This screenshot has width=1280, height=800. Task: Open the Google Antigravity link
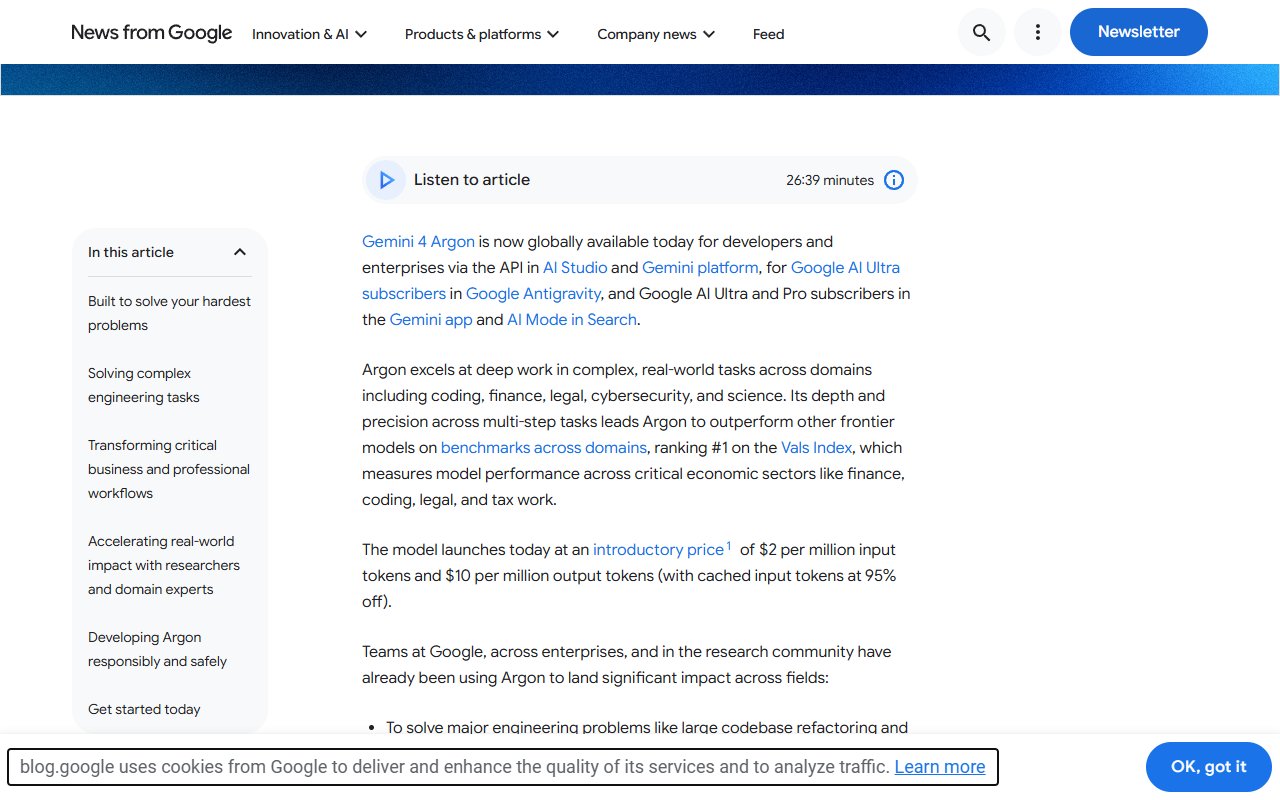pyautogui.click(x=534, y=293)
